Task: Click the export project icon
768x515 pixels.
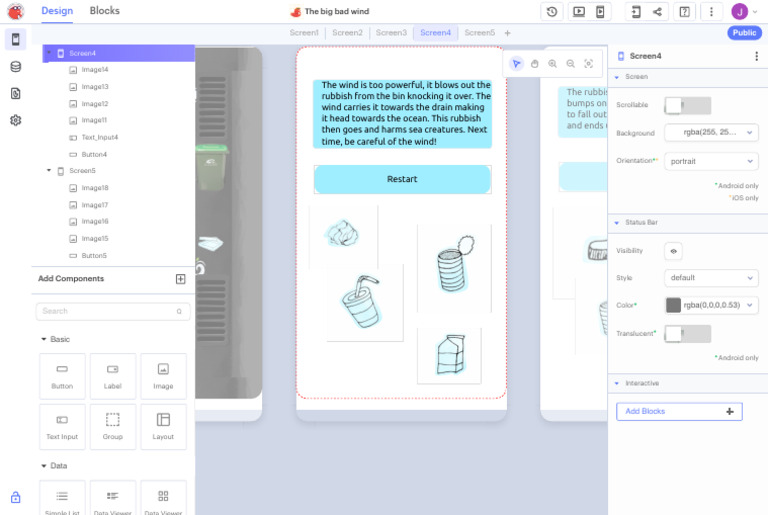Action: coord(636,12)
